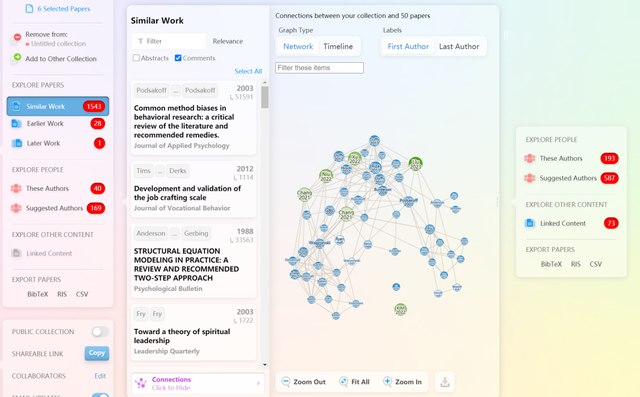Switch the labels to Last Author
Viewport: 640px width, 397px height.
pyautogui.click(x=459, y=47)
